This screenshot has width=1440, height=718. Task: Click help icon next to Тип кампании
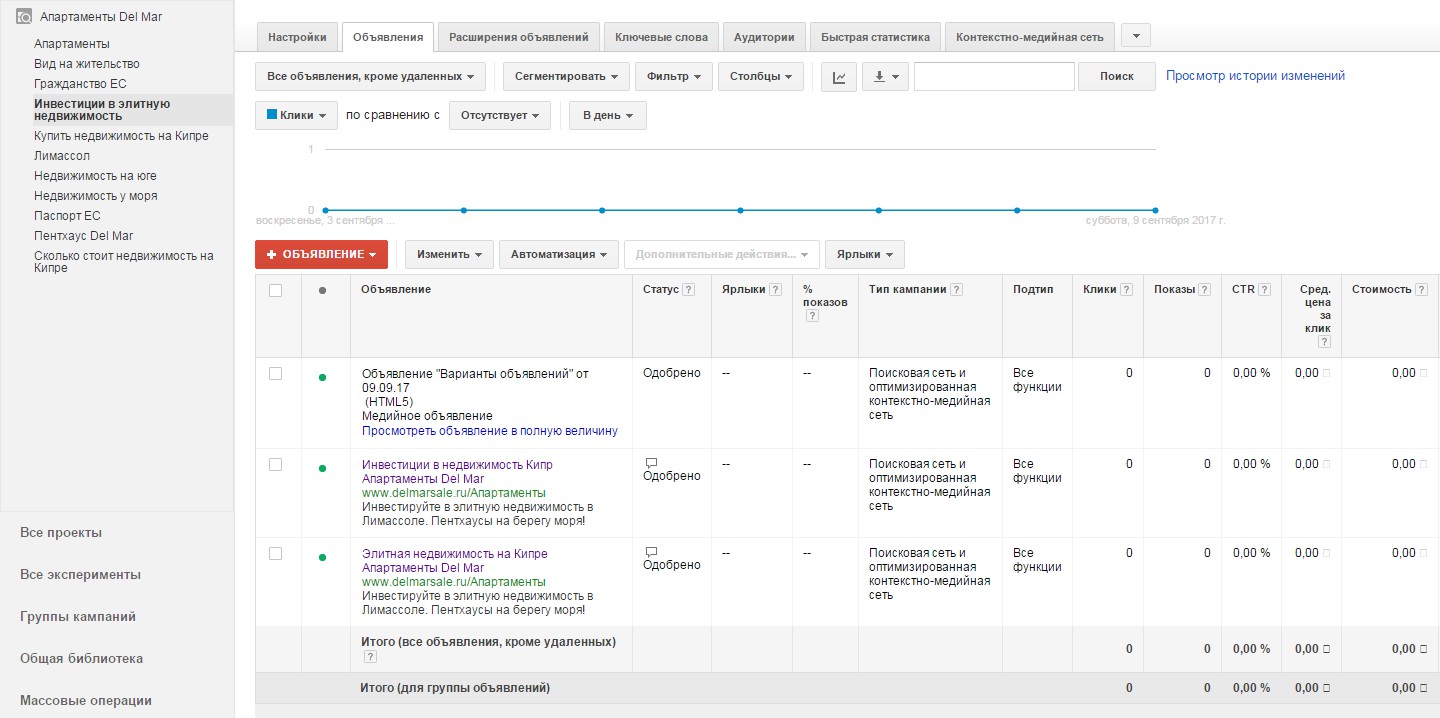click(957, 290)
